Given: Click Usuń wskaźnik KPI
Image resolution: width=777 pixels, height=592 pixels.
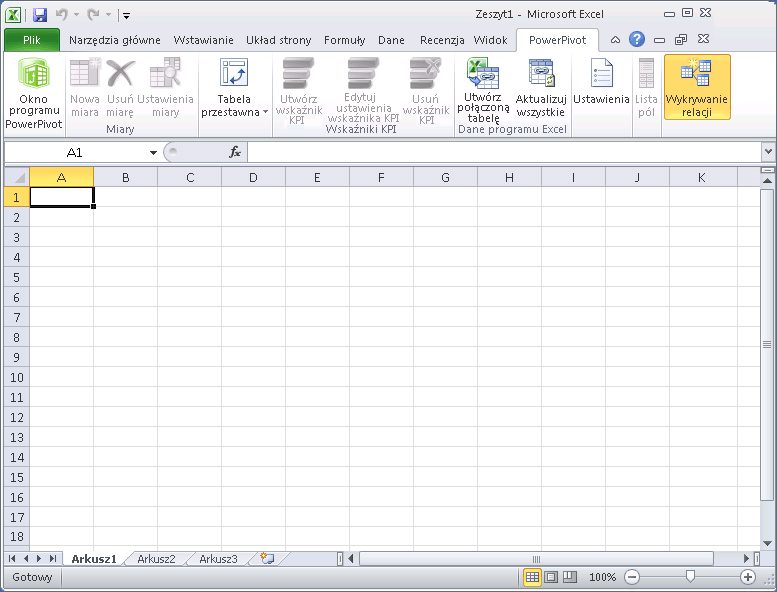Looking at the screenshot, I should click(426, 90).
